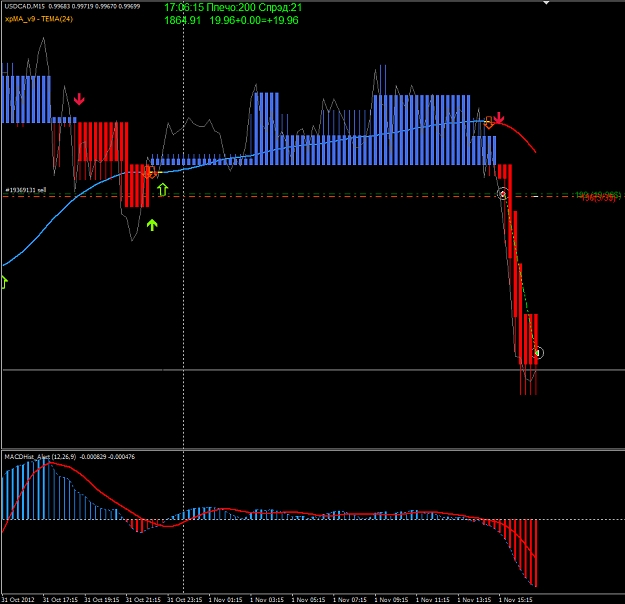Click the red MACD signal line peak
625x604 pixels.
tap(50, 463)
